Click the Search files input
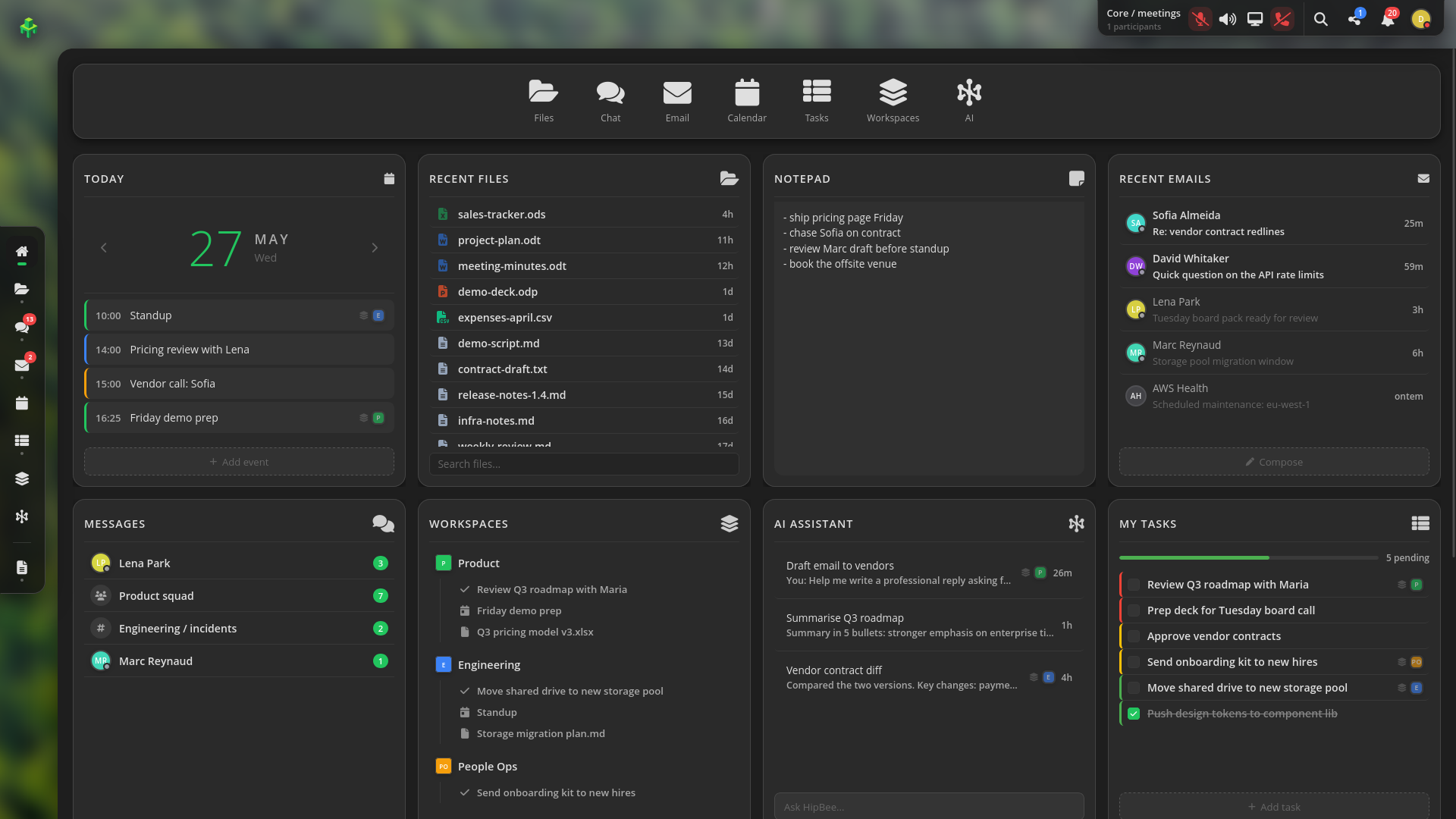Image resolution: width=1456 pixels, height=819 pixels. click(584, 464)
